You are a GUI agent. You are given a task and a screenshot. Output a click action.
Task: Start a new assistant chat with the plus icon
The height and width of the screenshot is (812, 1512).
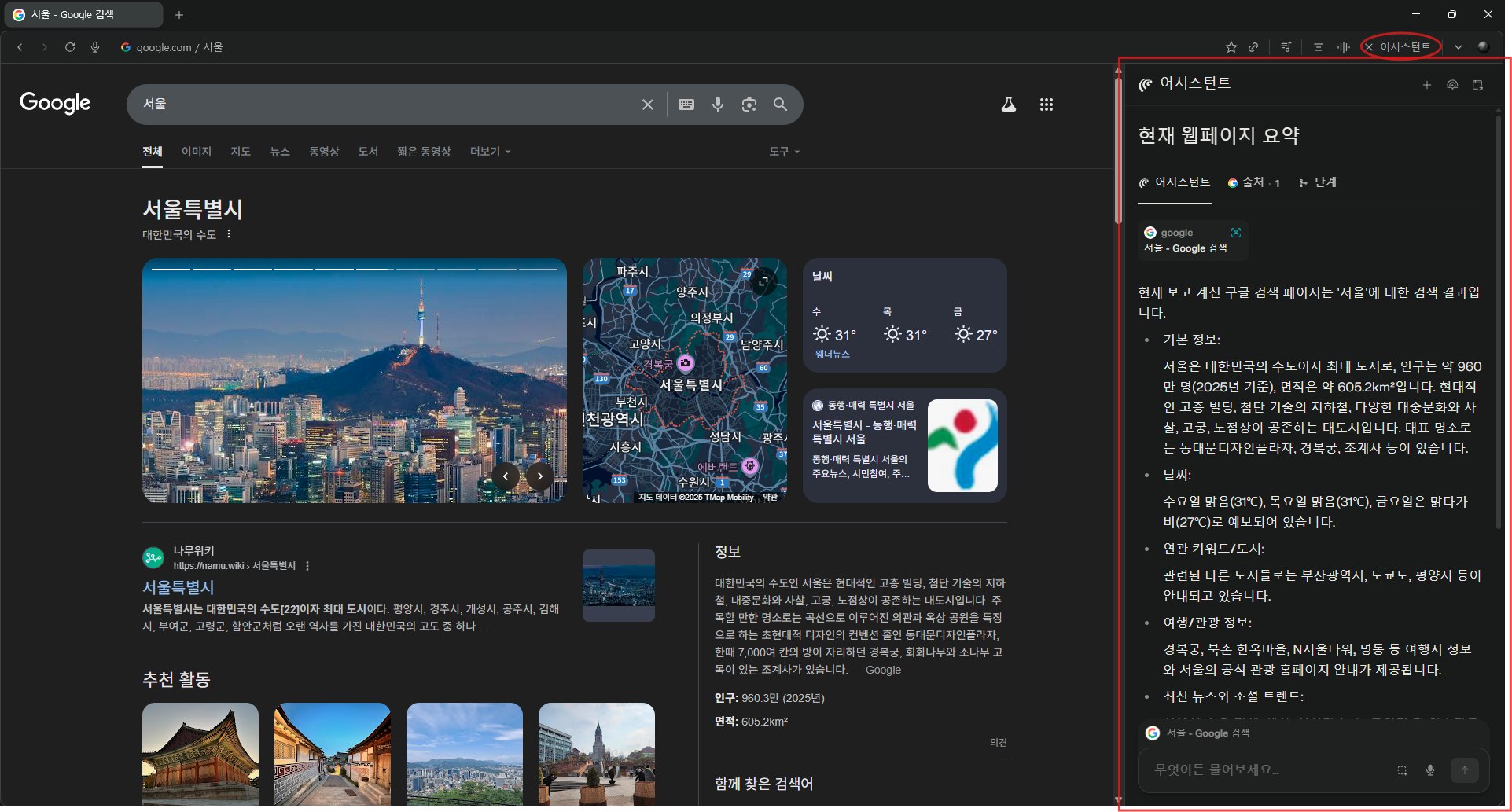point(1427,85)
